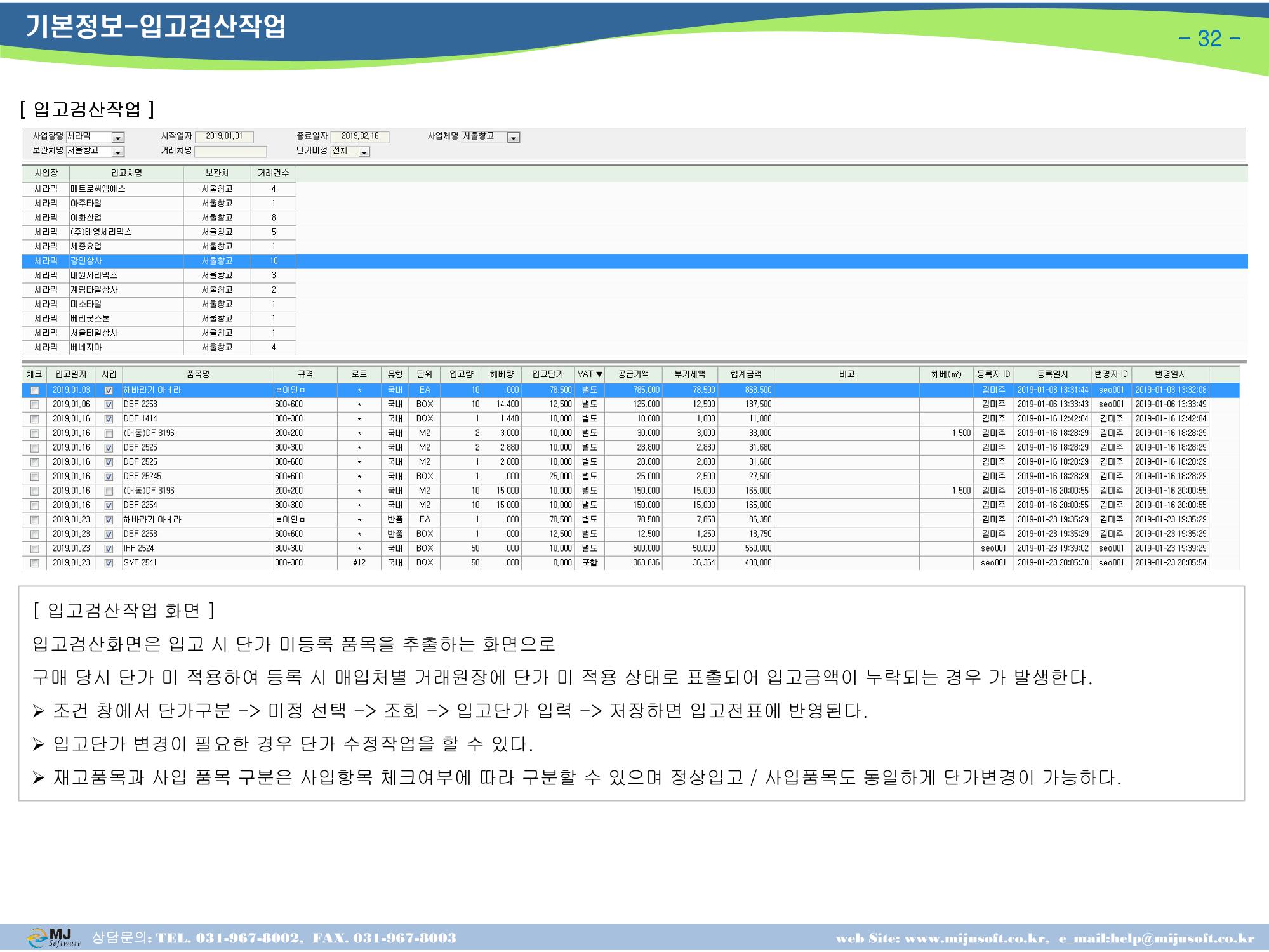Tick the 체크 box on the DBF 2254 row
This screenshot has height=952, width=1269.
click(x=35, y=506)
